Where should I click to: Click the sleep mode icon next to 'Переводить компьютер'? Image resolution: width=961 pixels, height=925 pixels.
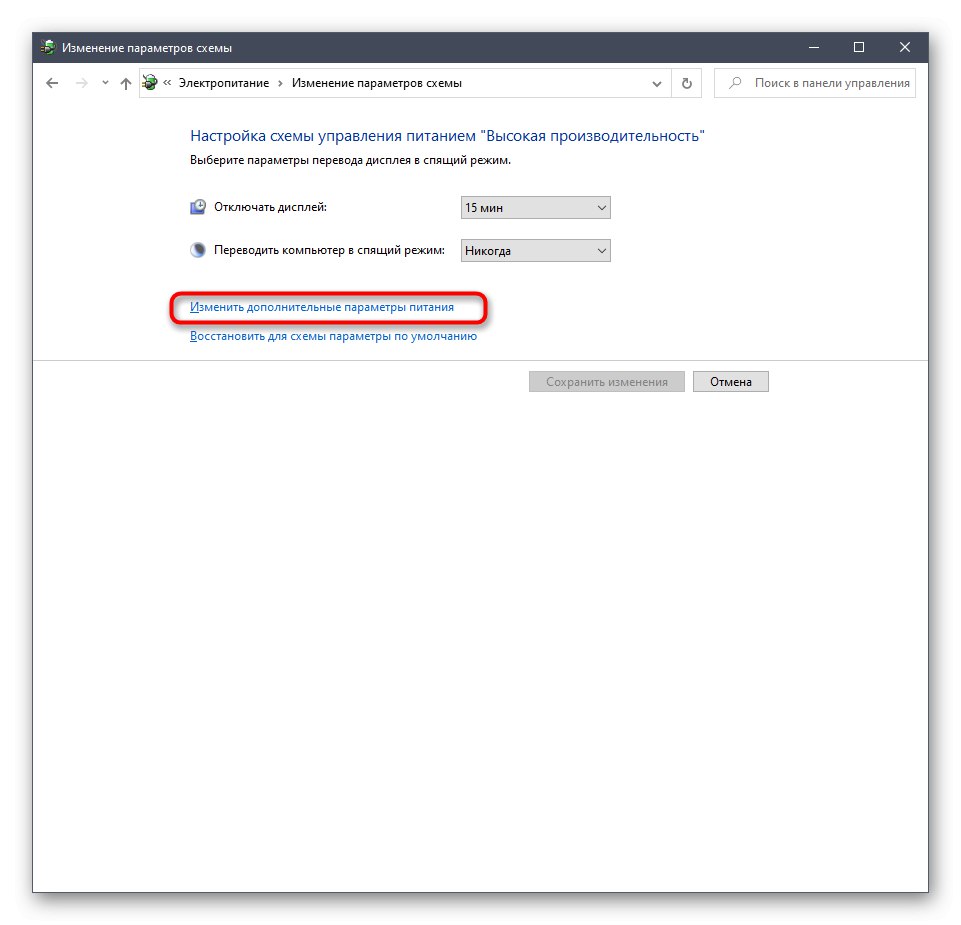198,250
